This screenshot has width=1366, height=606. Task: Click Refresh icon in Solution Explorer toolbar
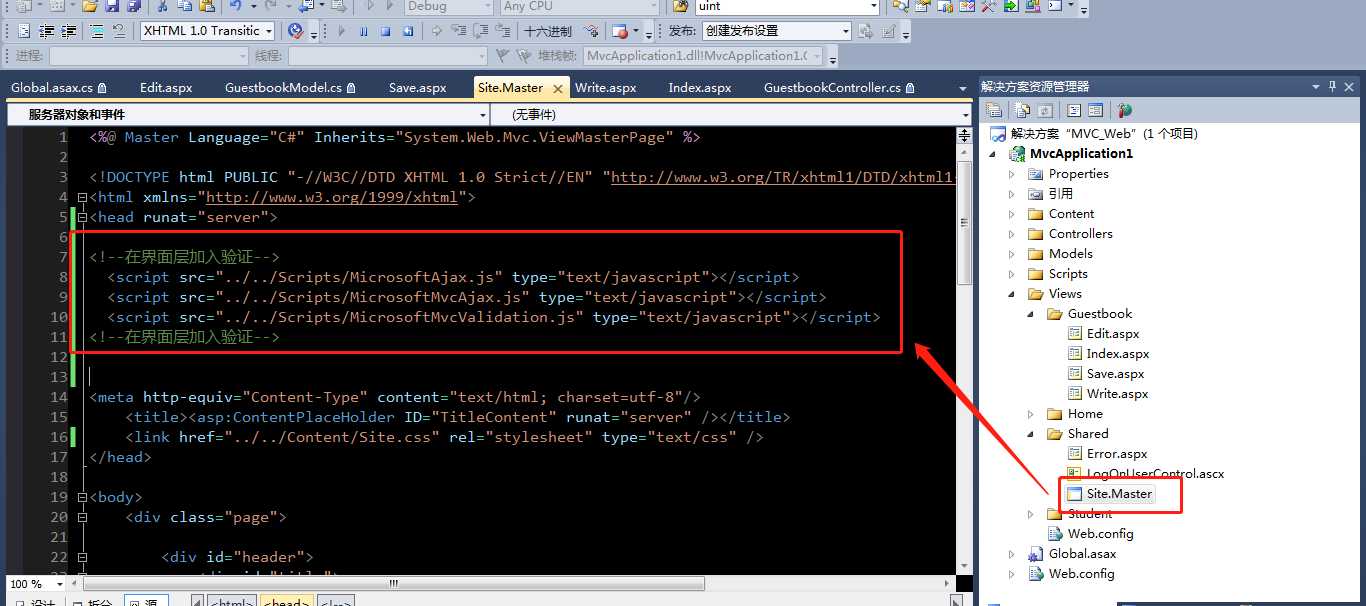click(1045, 110)
